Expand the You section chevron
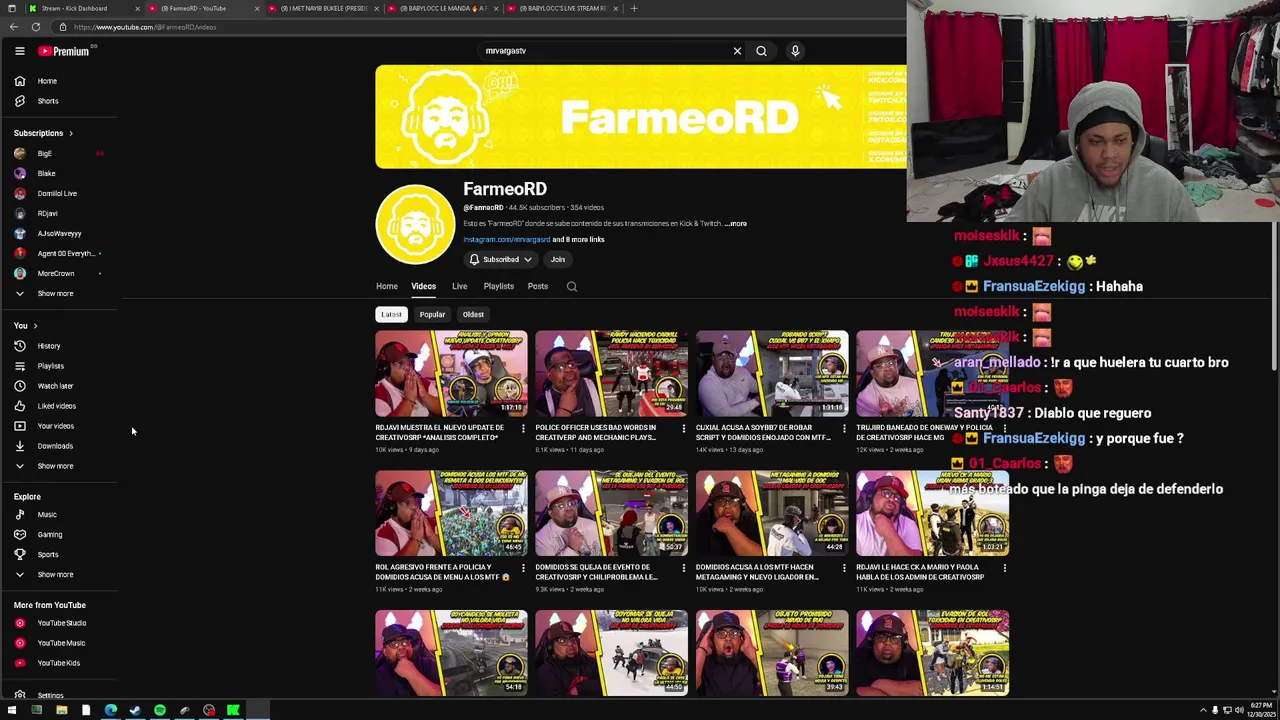 [35, 326]
